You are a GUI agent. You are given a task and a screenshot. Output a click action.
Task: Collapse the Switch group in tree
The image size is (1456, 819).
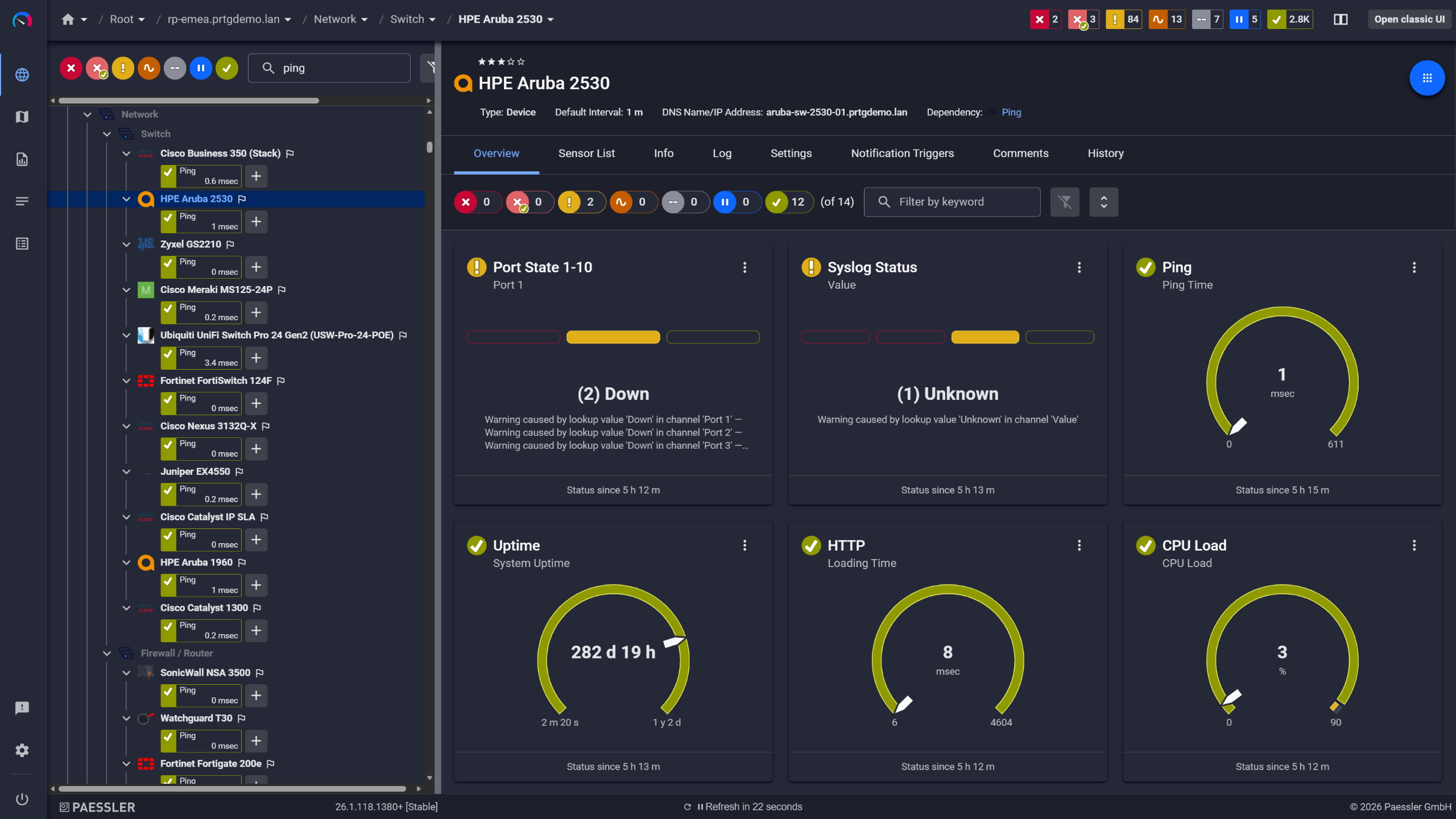(106, 134)
